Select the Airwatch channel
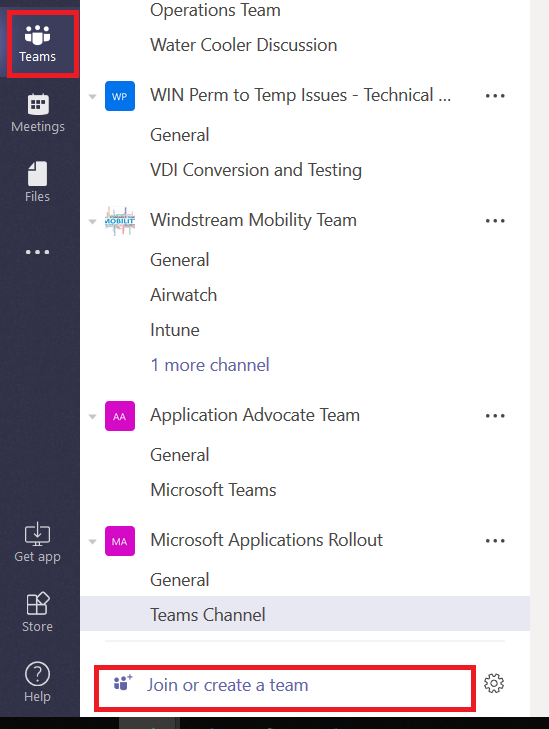Image resolution: width=549 pixels, height=729 pixels. [184, 295]
